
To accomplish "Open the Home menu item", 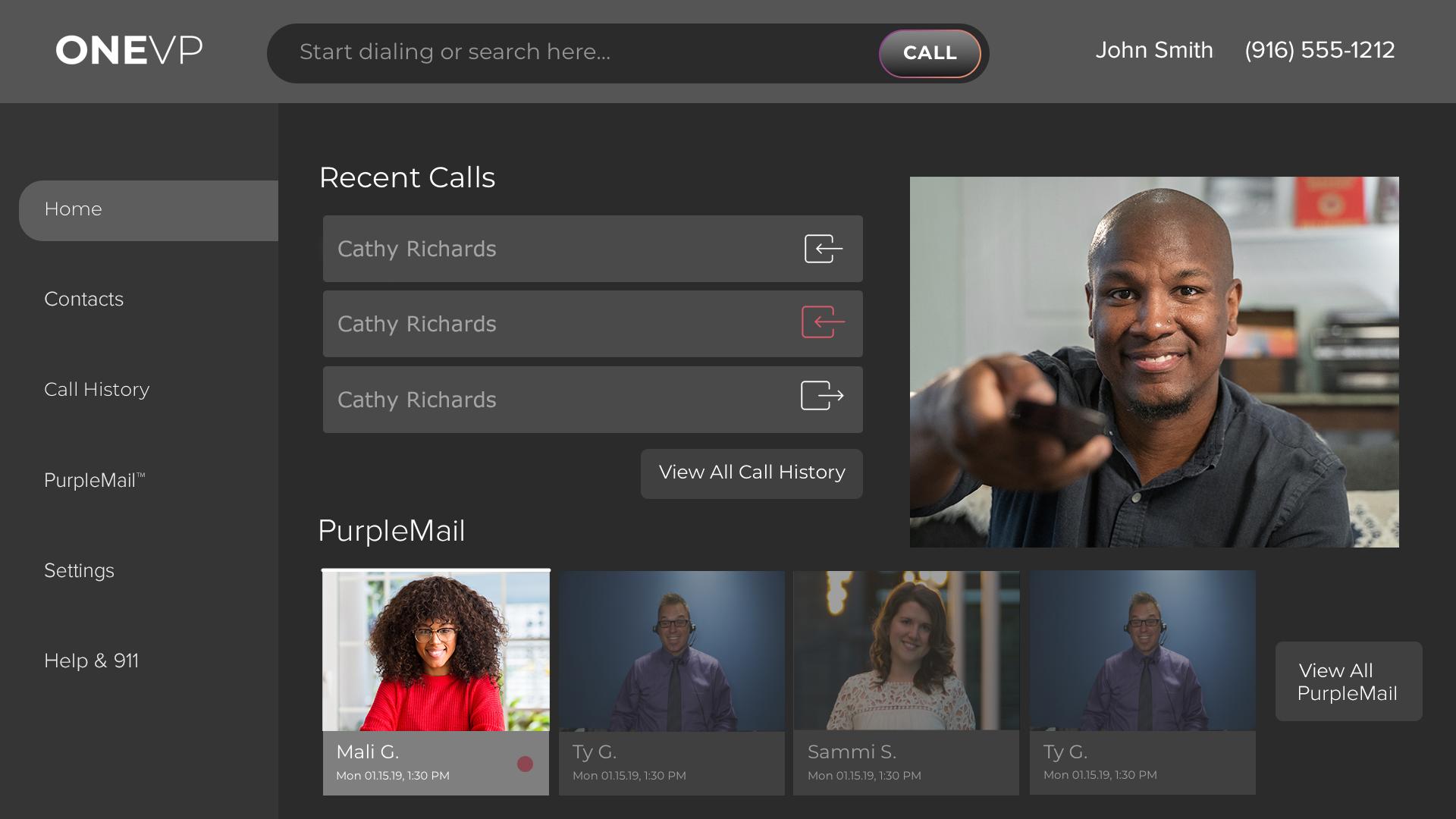I will pyautogui.click(x=149, y=210).
